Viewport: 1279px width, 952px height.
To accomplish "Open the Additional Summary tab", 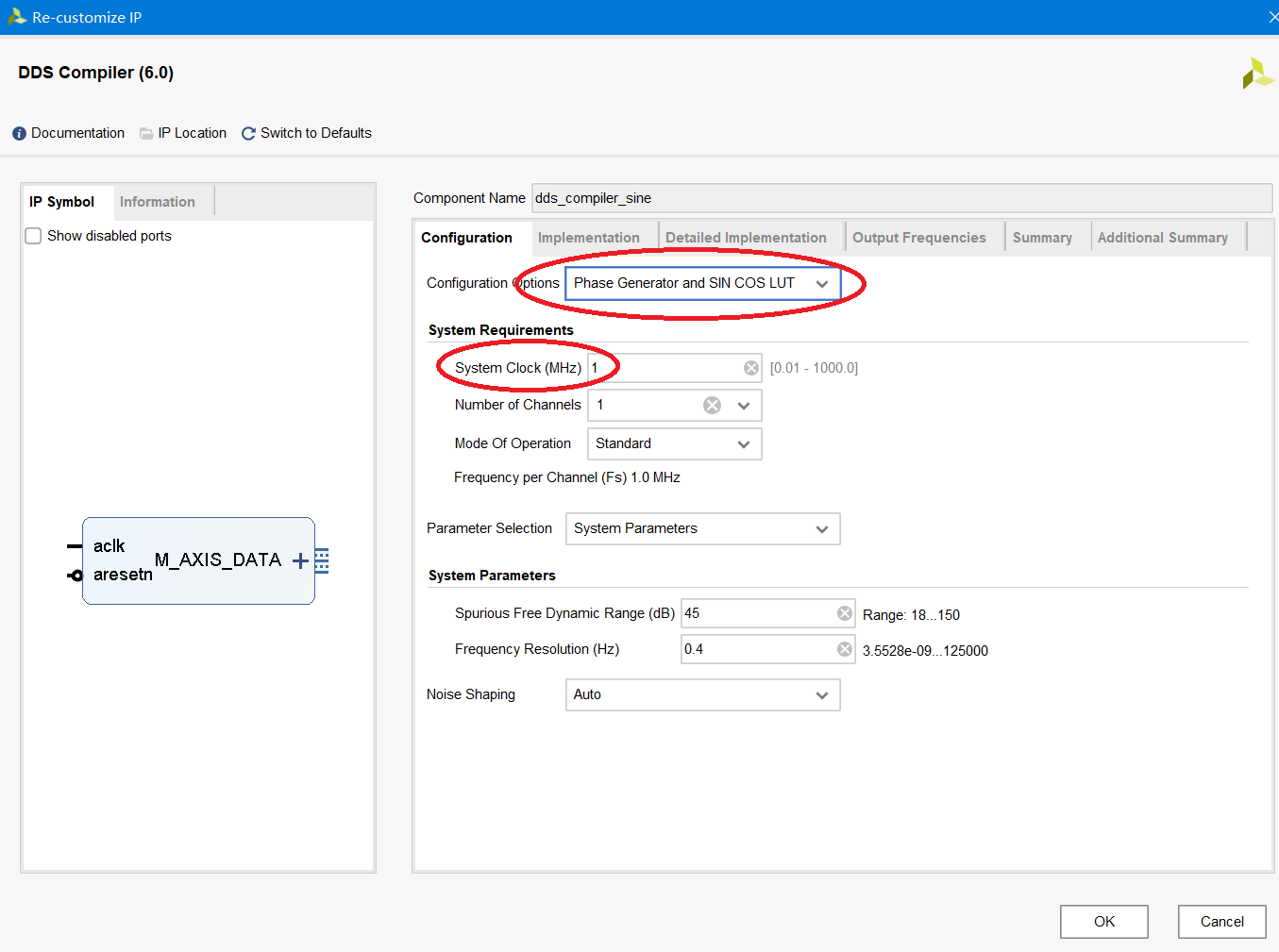I will (x=1162, y=238).
